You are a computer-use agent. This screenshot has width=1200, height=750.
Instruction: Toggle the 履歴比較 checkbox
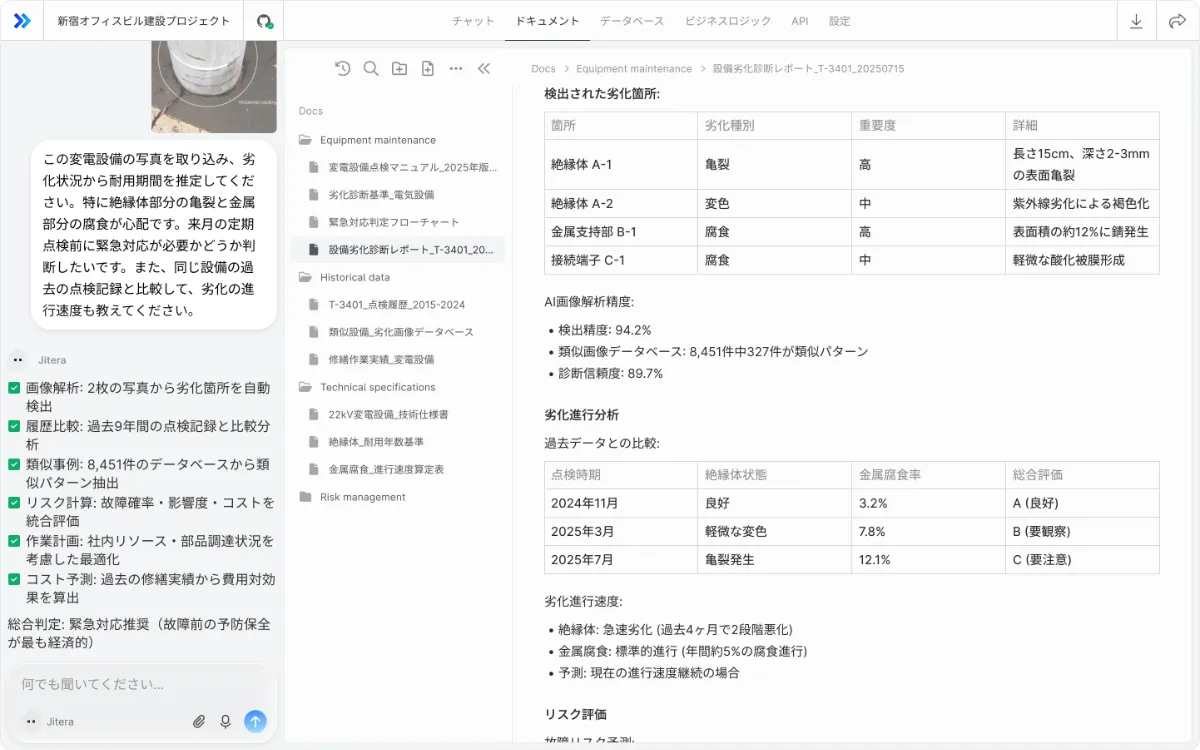coord(14,426)
